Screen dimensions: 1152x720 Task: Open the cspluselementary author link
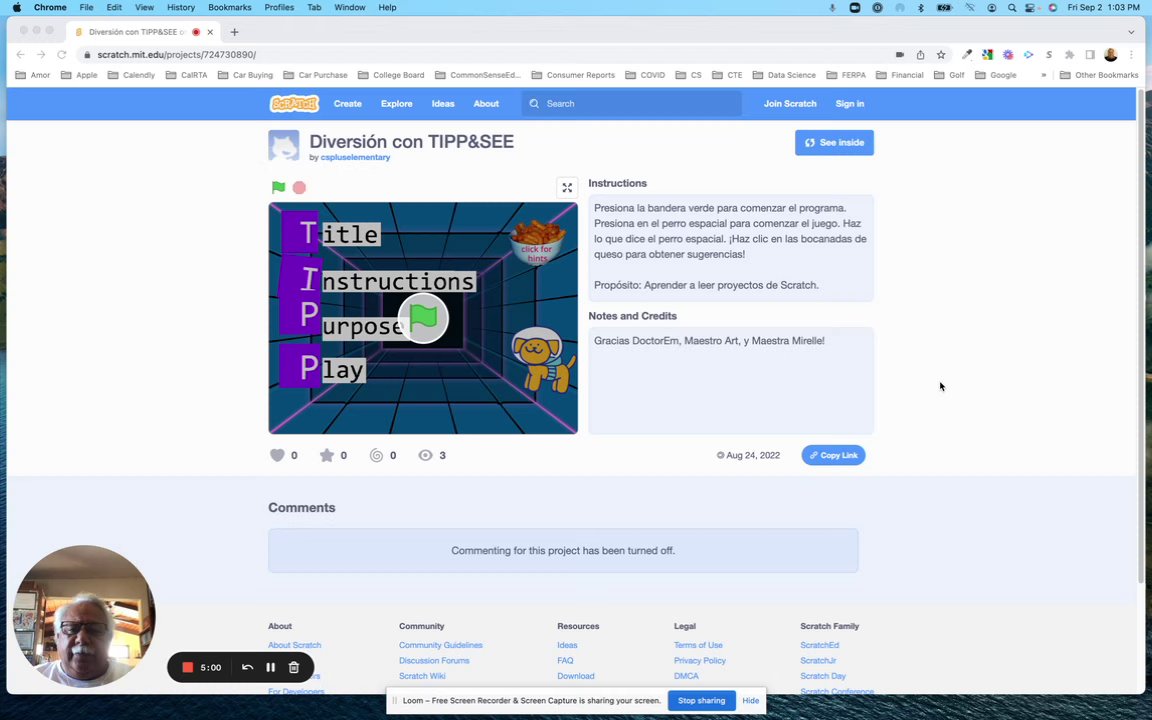pos(356,157)
